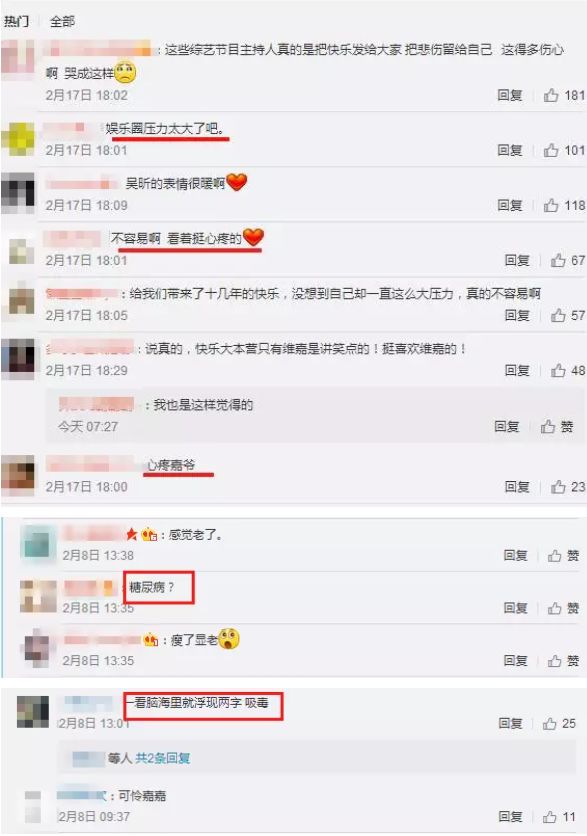Screen dimensions: 587x836
Task: Like the 可怜嘉嘉 comment
Action: click(x=559, y=817)
